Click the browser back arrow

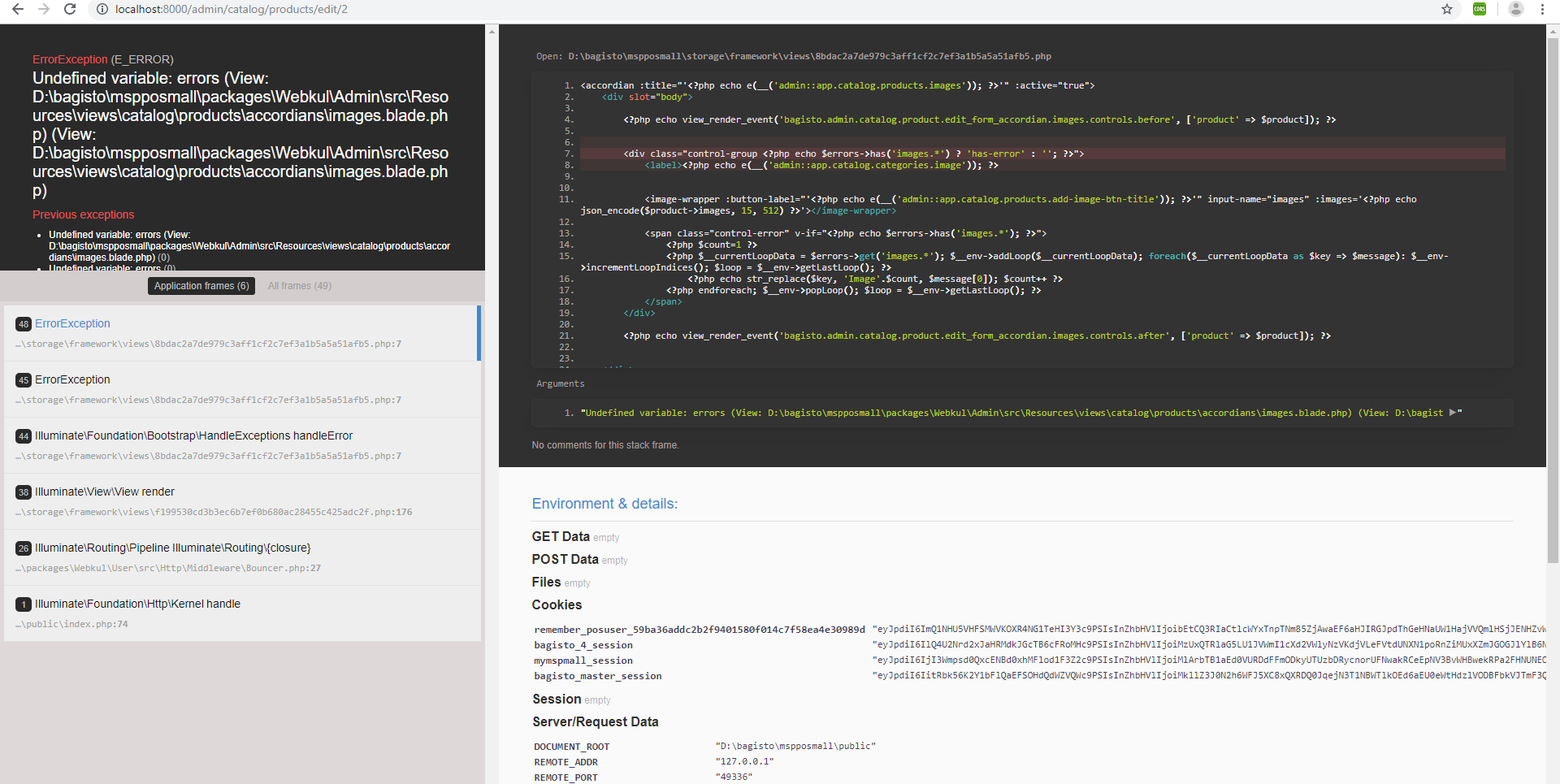click(x=17, y=9)
